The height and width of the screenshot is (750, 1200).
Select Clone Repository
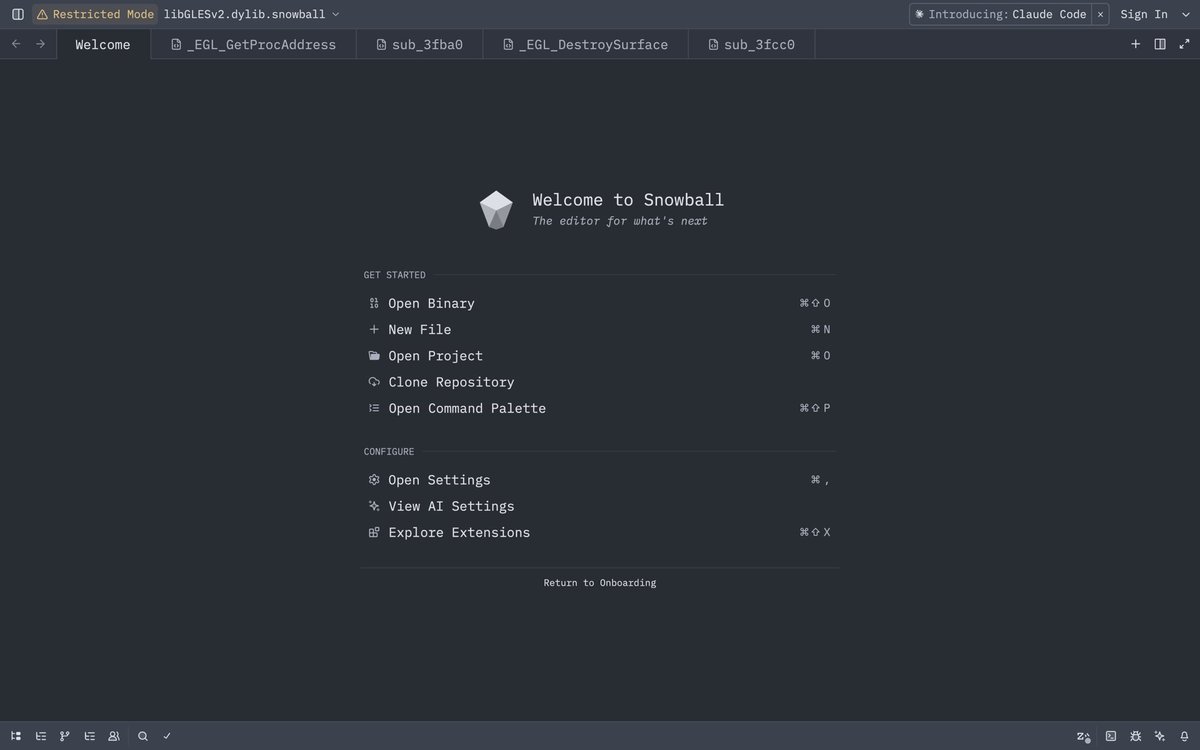pyautogui.click(x=600, y=382)
